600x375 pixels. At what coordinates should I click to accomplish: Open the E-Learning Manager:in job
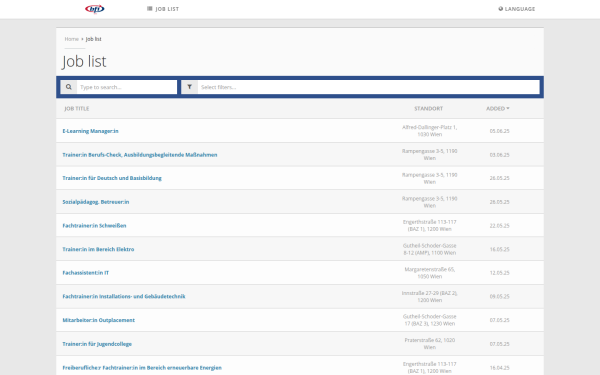click(x=90, y=131)
